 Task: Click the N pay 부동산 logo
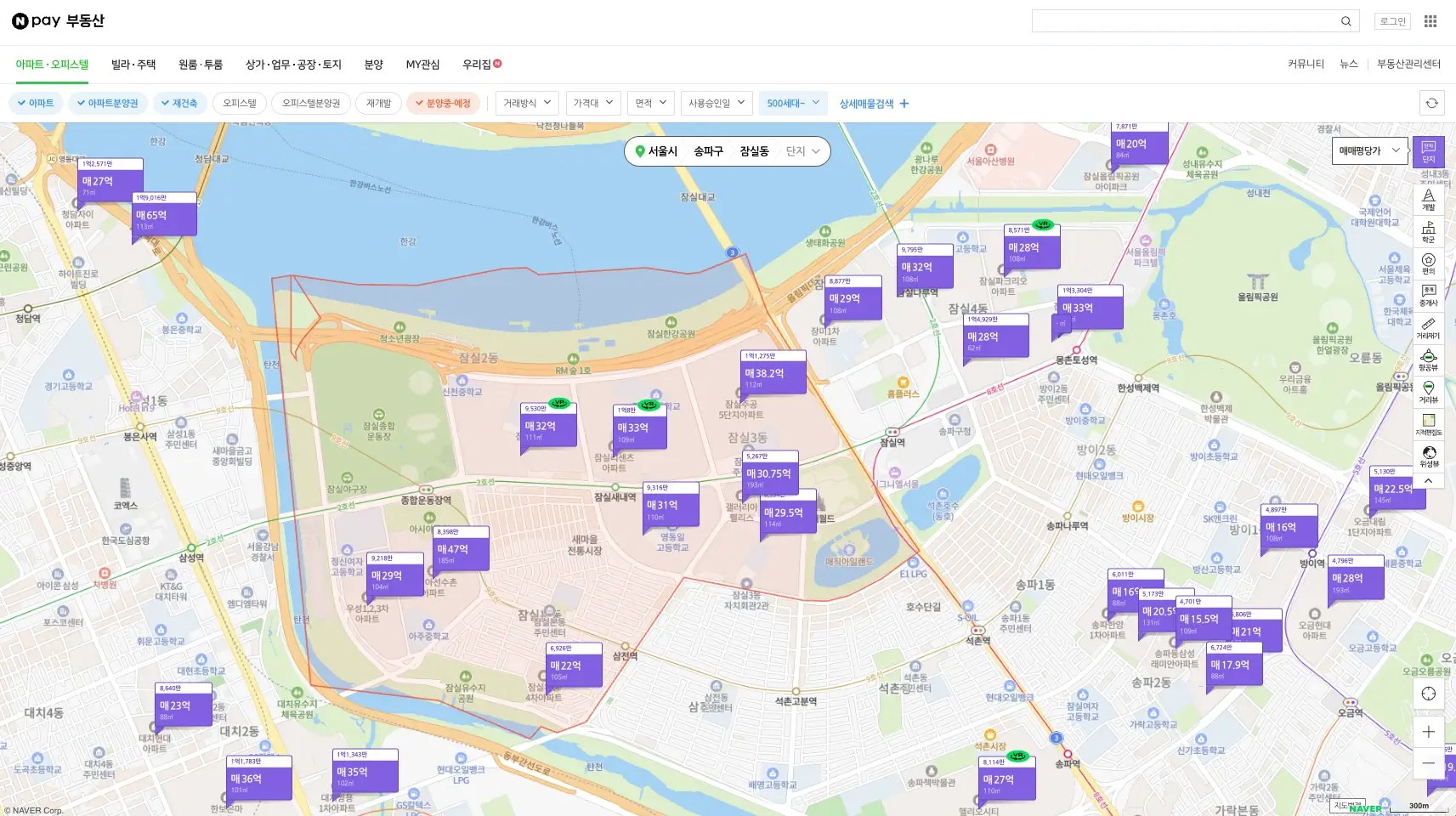[x=58, y=21]
